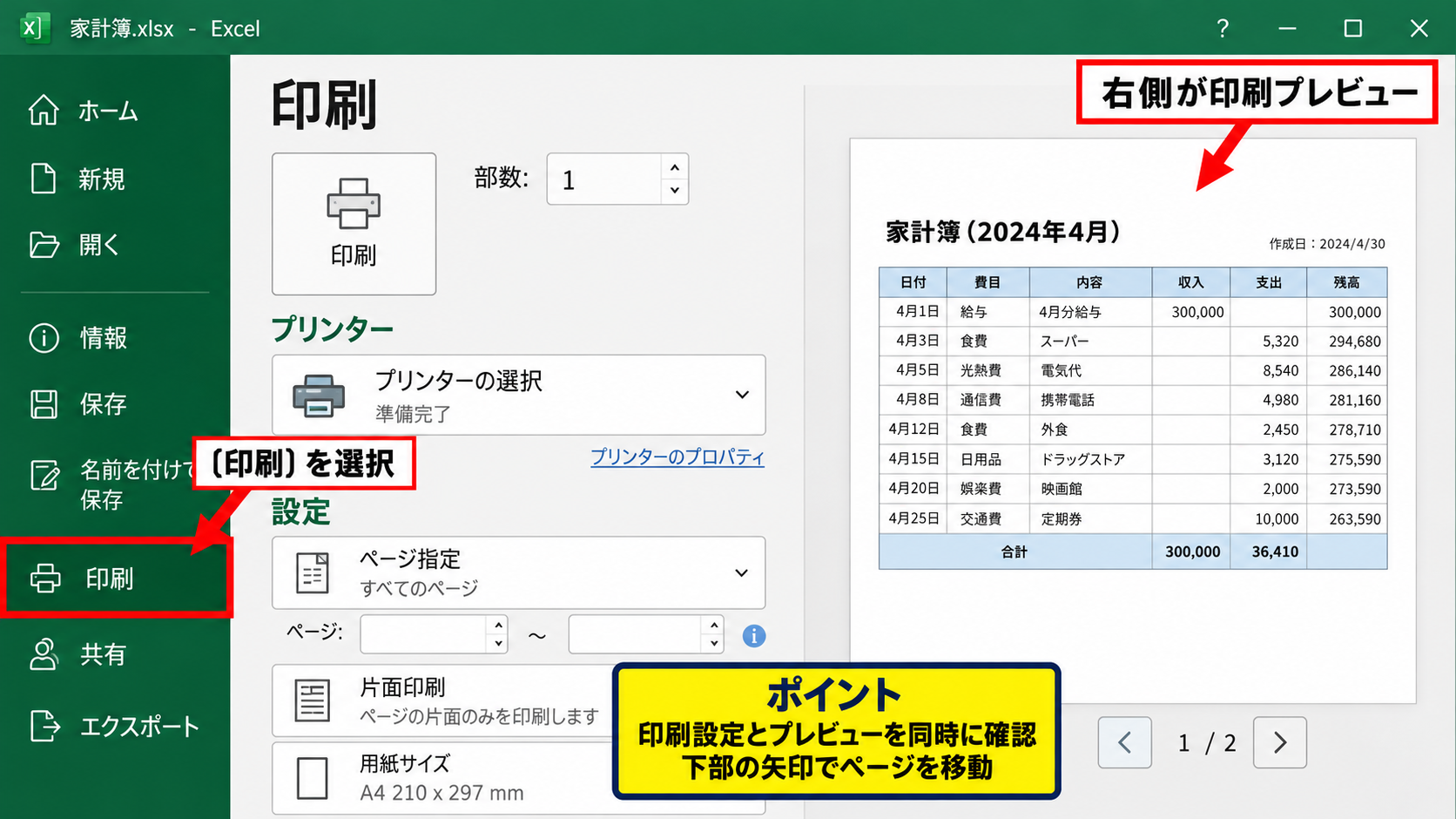The width and height of the screenshot is (1456, 819).
Task: Increment the ending page spinner
Action: (x=714, y=626)
